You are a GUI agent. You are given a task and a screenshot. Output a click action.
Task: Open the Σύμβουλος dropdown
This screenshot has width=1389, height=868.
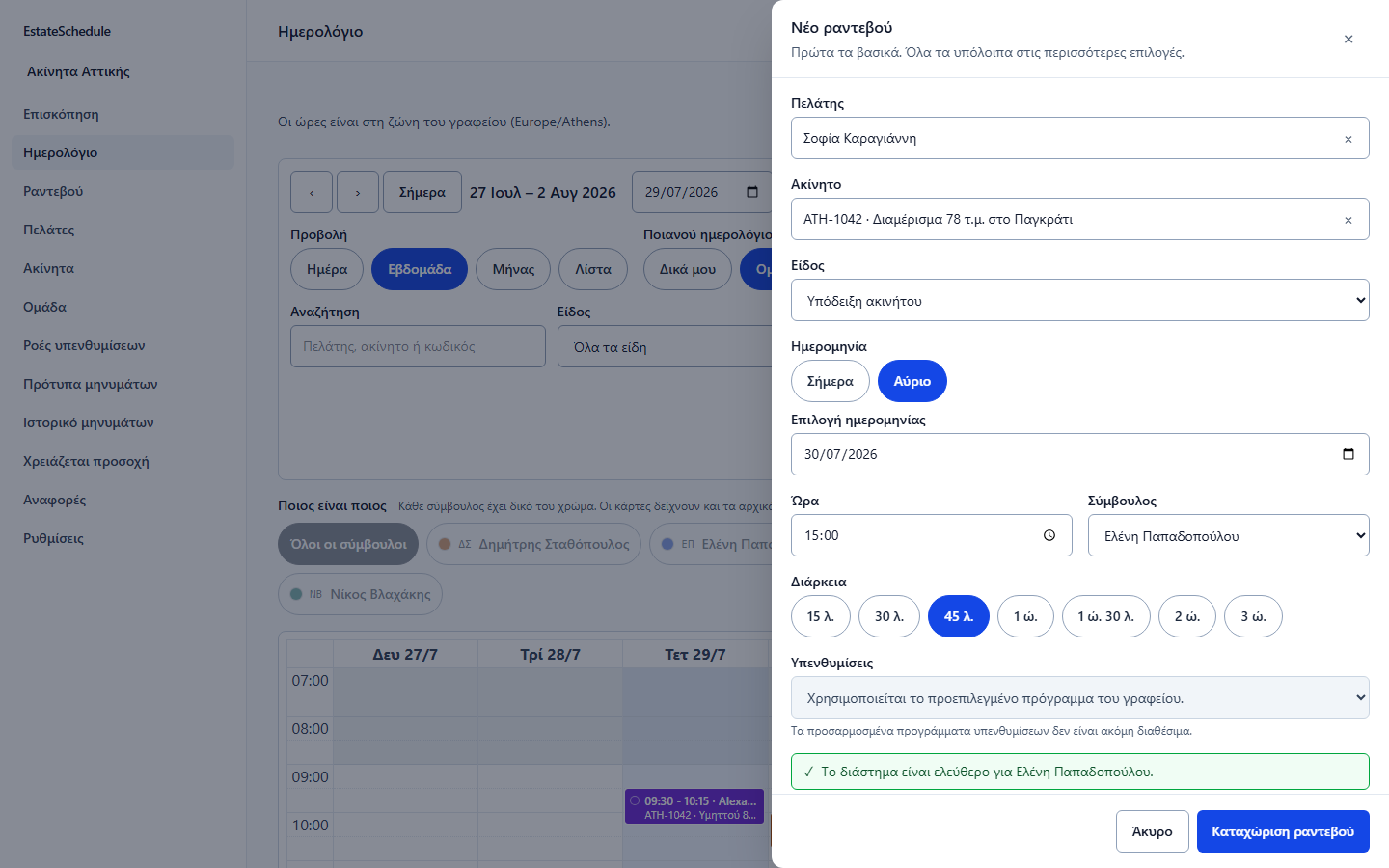[x=1229, y=535]
